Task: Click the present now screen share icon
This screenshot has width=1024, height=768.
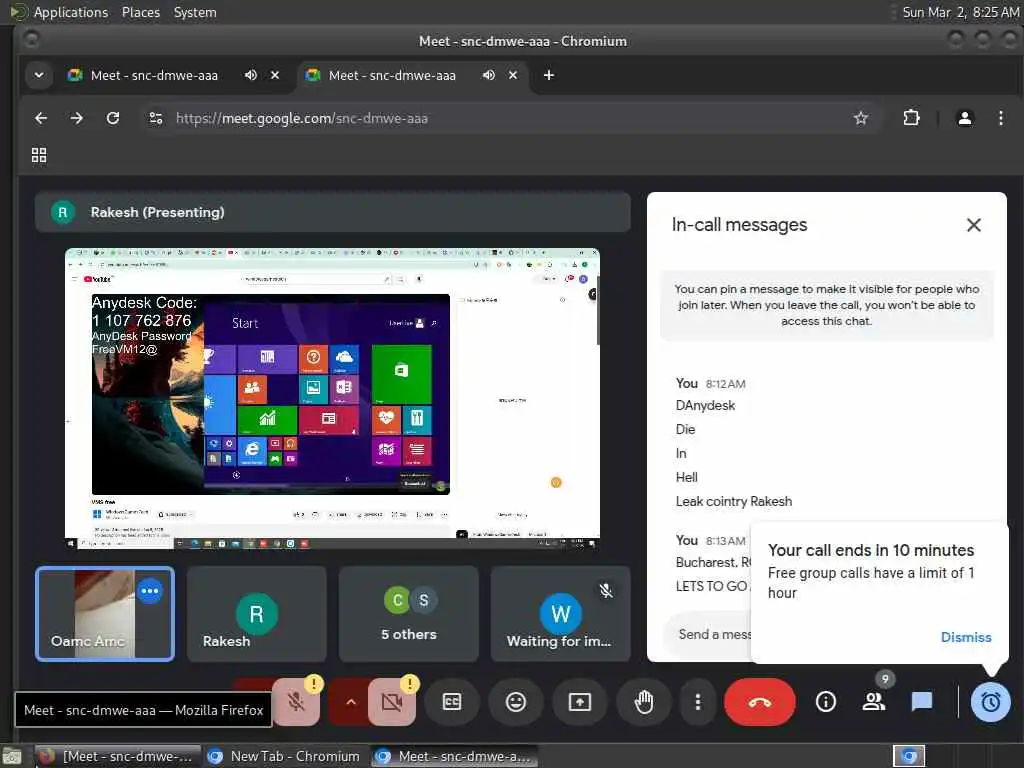Action: 579,702
